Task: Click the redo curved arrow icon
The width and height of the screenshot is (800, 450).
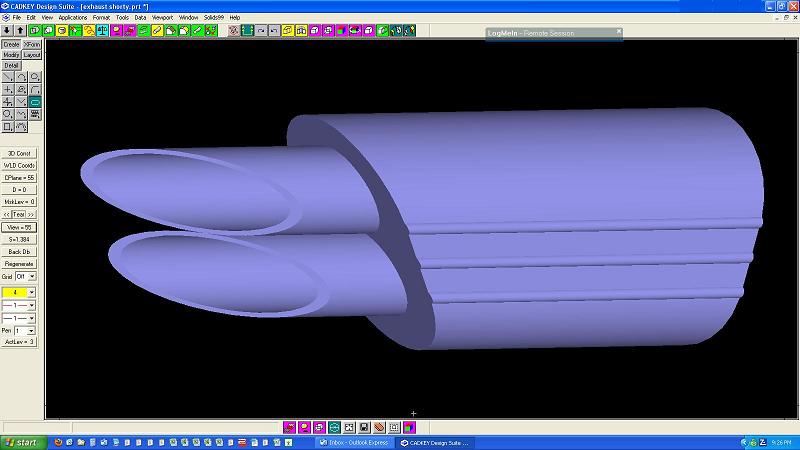Action: pyautogui.click(x=261, y=31)
